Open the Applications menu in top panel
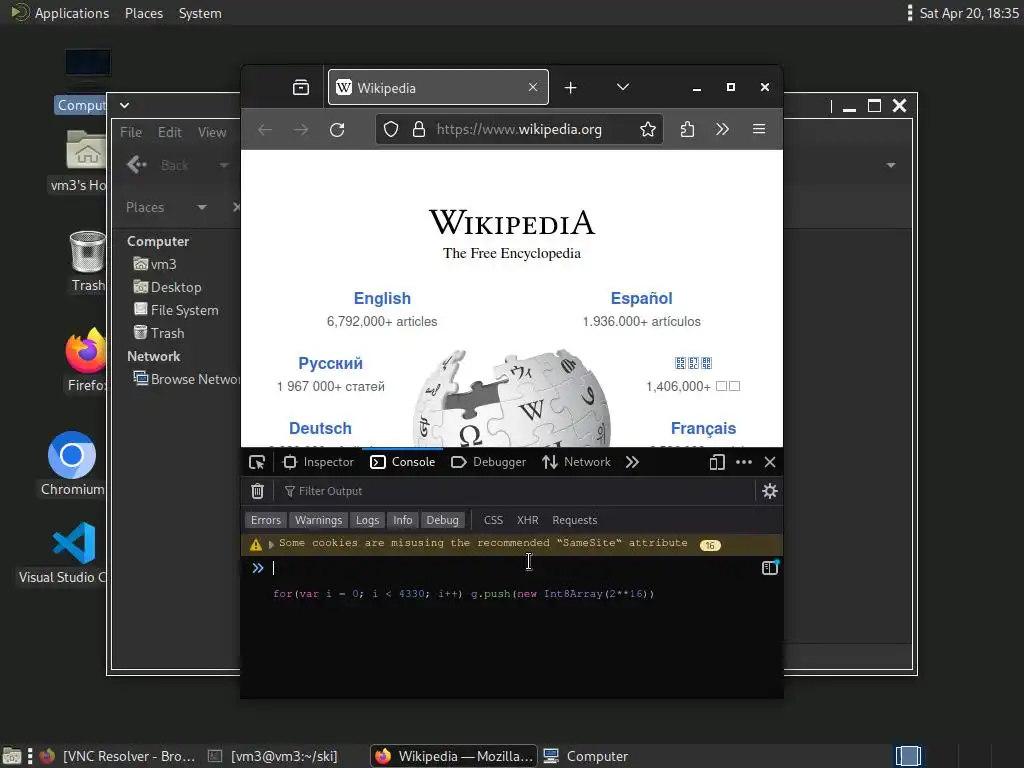The width and height of the screenshot is (1024, 768). [59, 13]
